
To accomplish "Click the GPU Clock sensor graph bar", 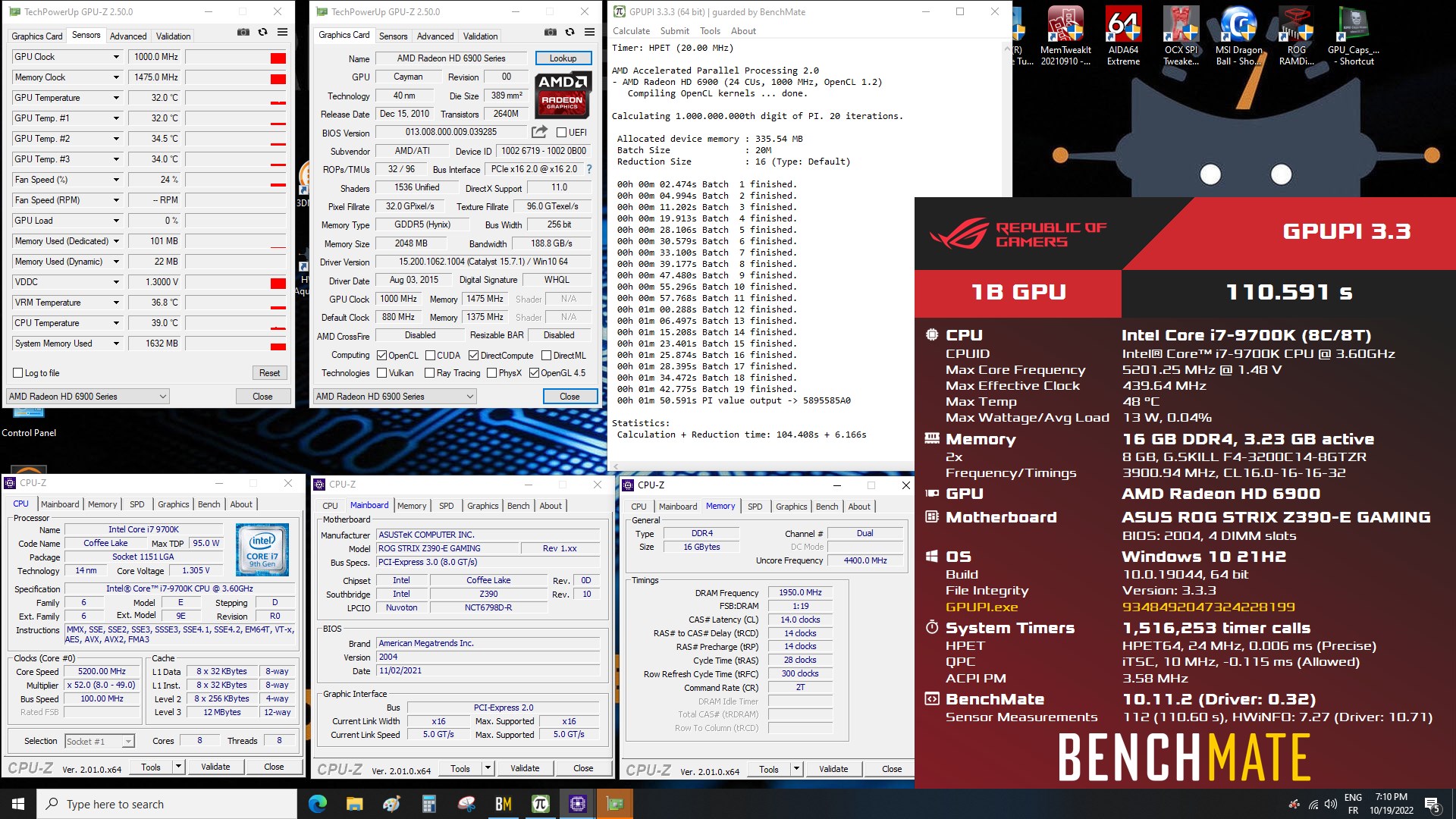I will pos(236,57).
